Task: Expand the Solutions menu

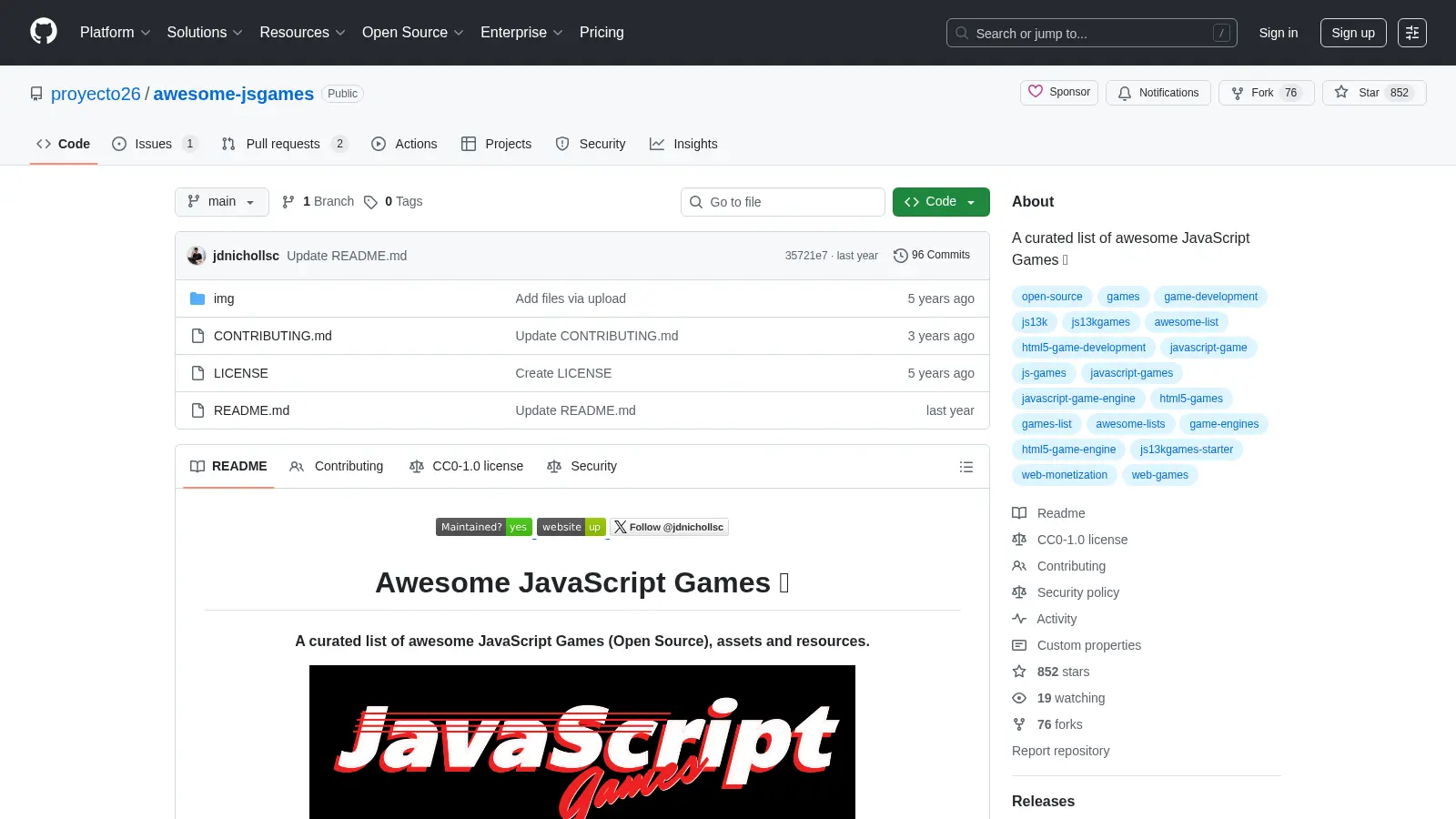Action: pos(205,33)
